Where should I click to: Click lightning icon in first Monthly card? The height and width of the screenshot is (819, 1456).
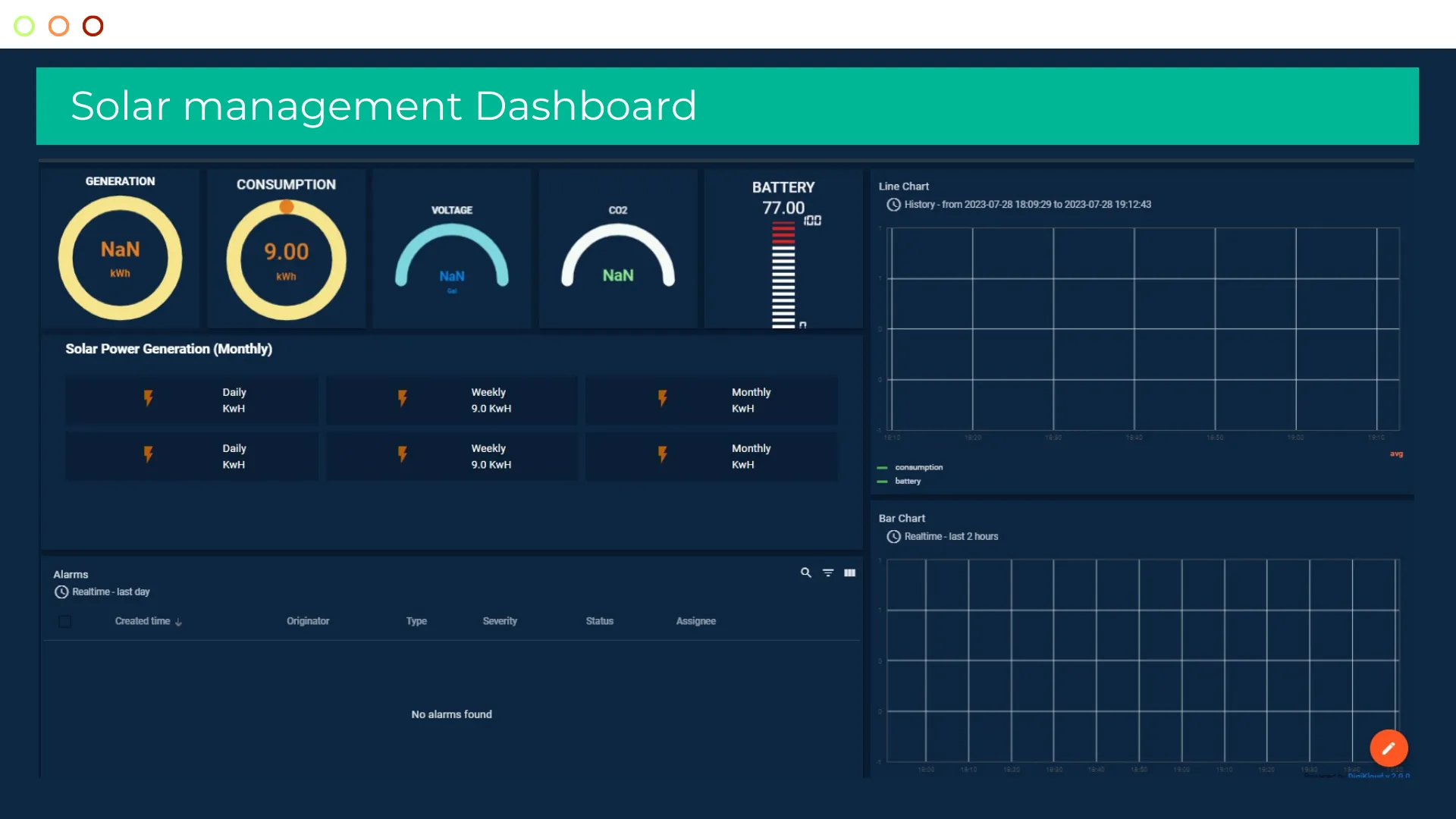(x=663, y=398)
